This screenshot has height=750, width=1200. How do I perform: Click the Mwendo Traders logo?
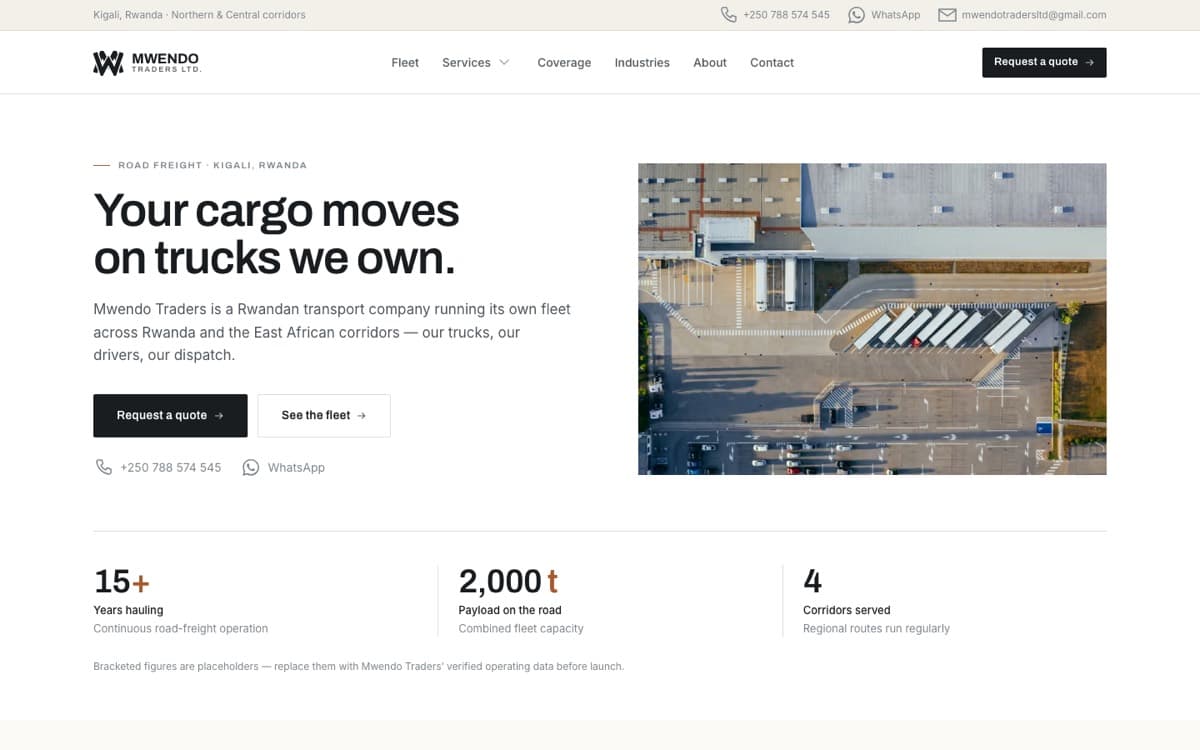pos(147,63)
